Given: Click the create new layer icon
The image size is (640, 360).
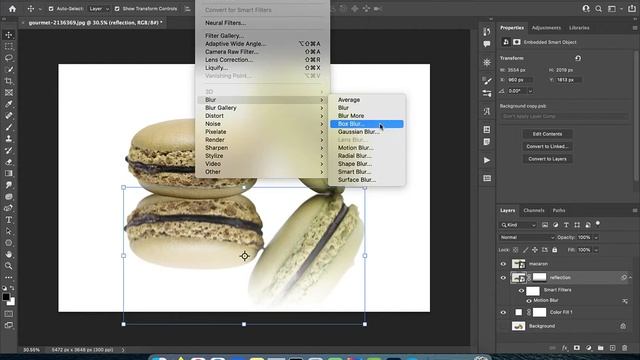Looking at the screenshot, I should coord(613,348).
